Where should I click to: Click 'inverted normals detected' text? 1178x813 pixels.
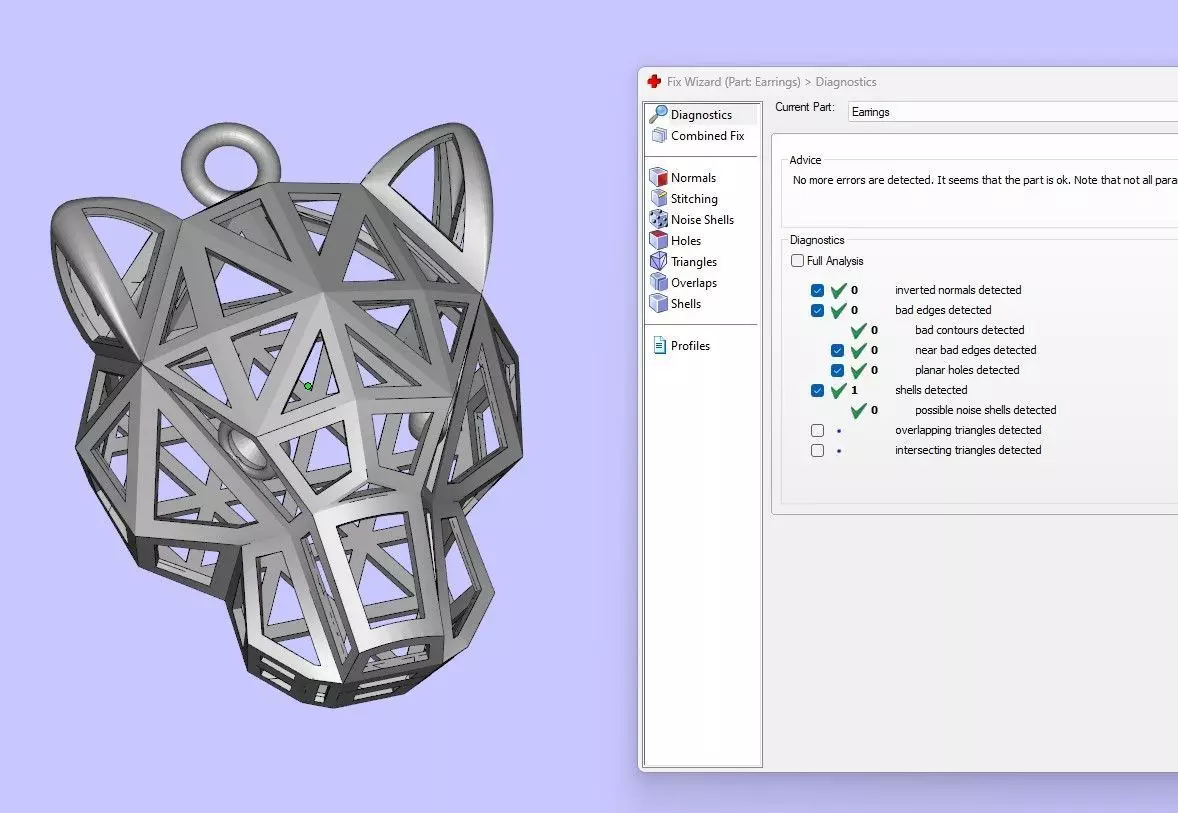[x=958, y=290]
